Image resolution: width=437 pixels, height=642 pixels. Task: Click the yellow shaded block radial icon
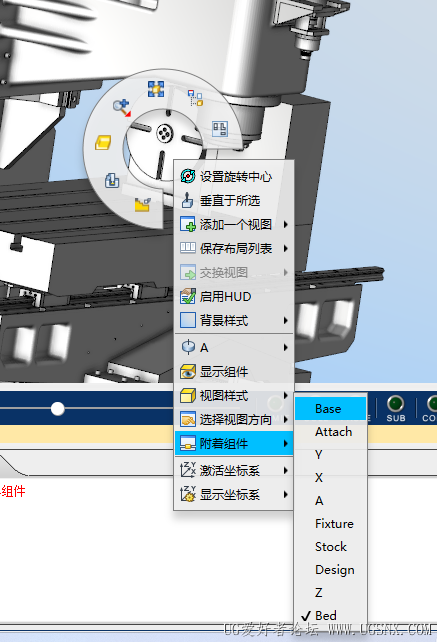[x=103, y=142]
